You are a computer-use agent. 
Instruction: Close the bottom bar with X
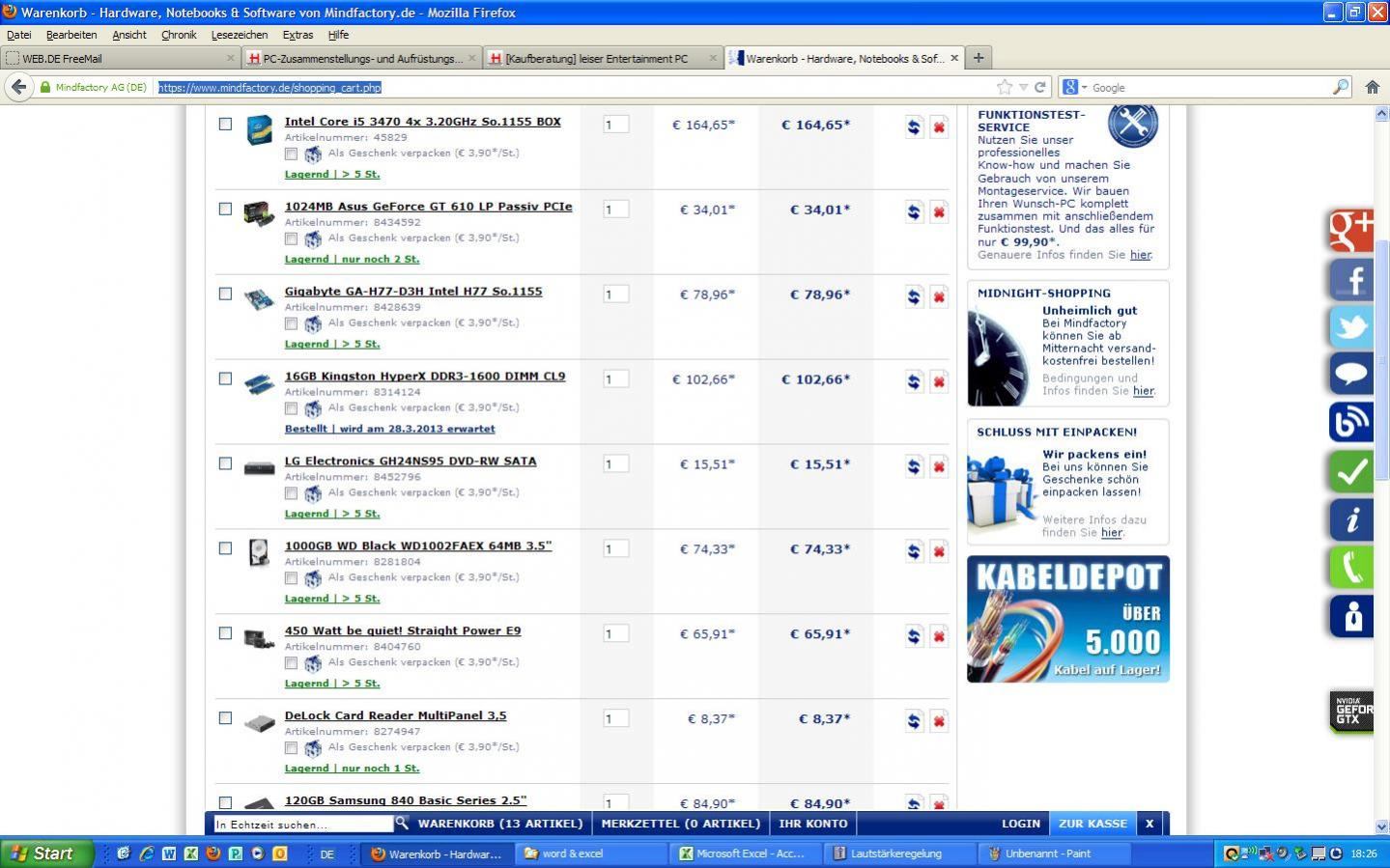pos(1149,824)
